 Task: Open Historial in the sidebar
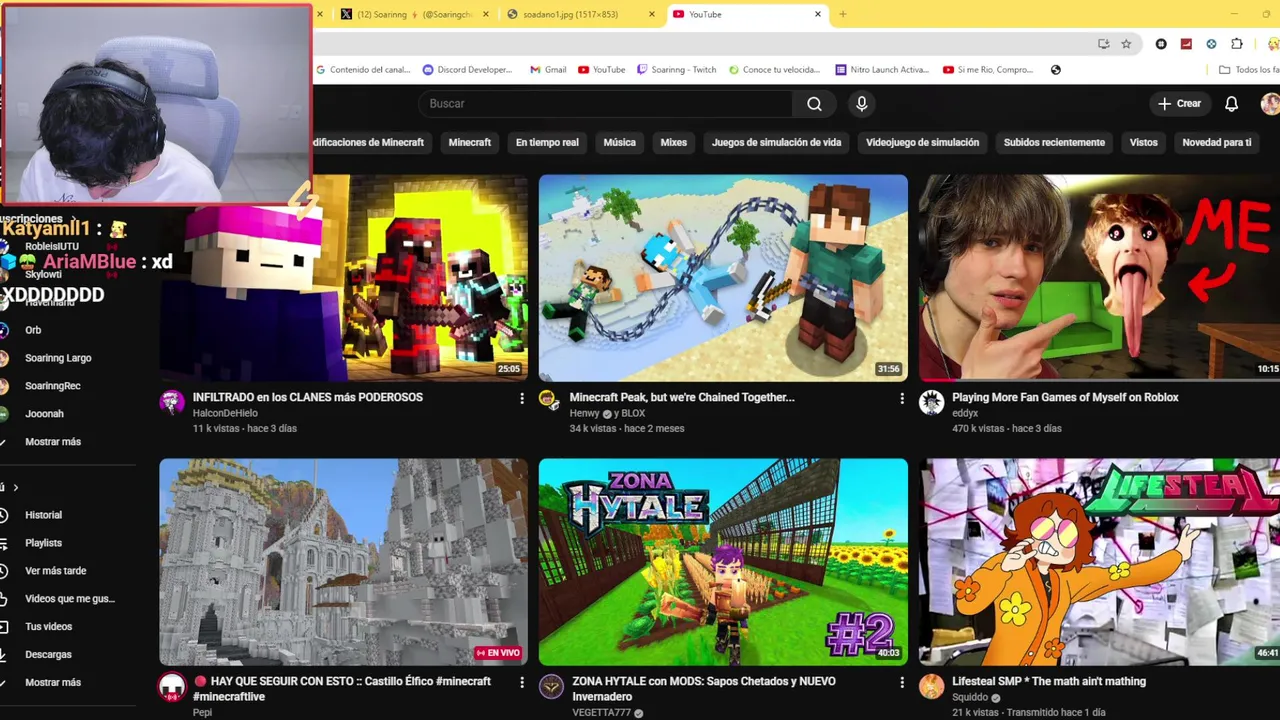[x=43, y=515]
